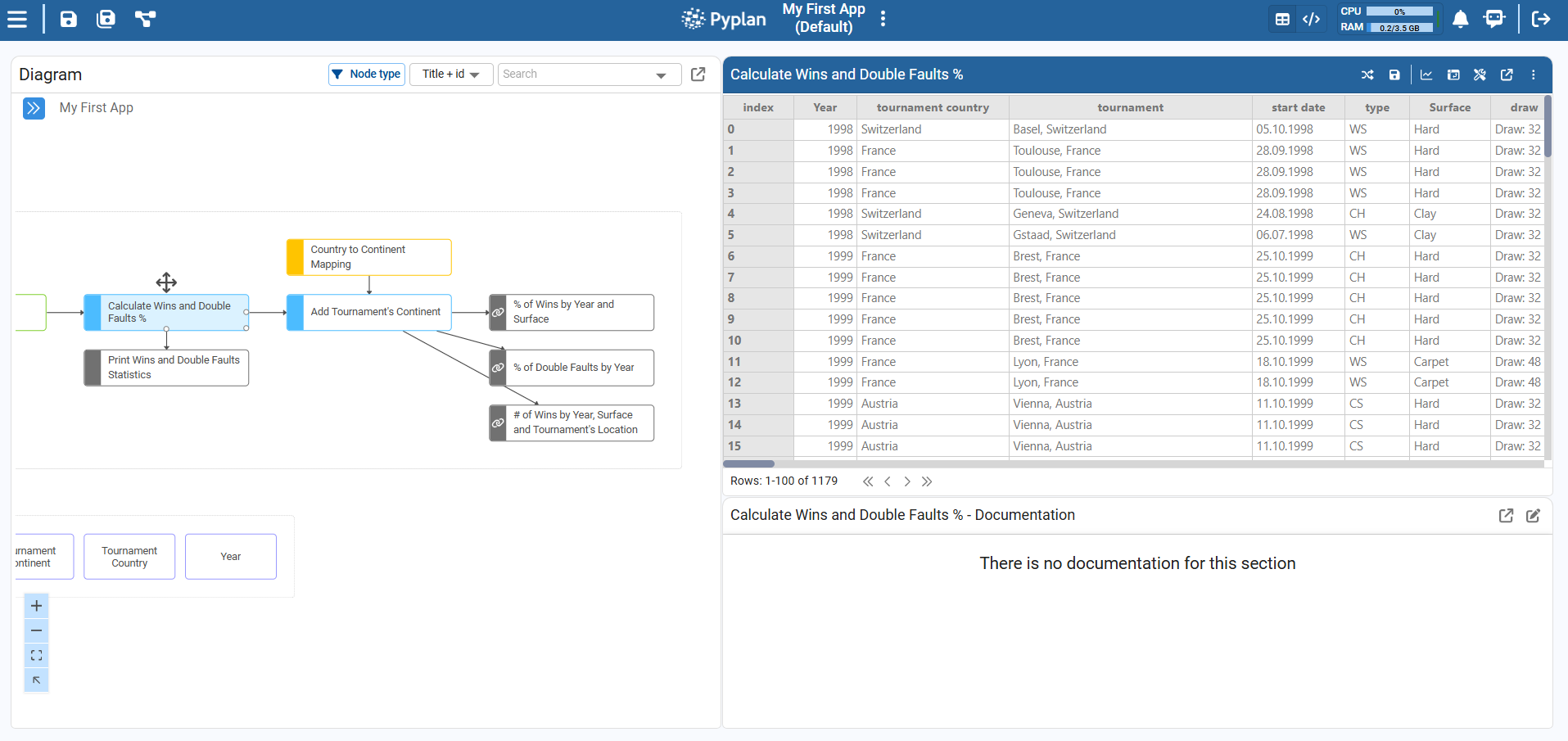The image size is (1568, 741).
Task: Open the result panel three-dot menu
Action: [1534, 75]
